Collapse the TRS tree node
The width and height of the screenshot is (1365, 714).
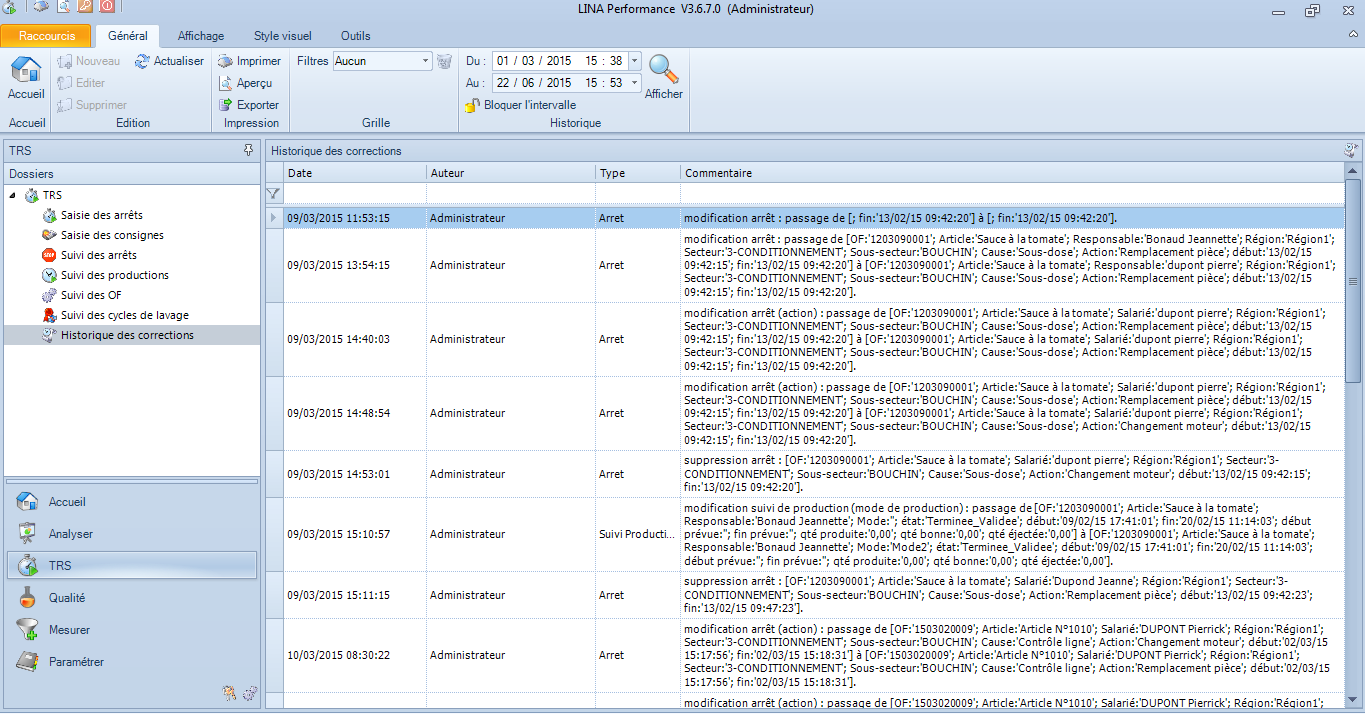[x=12, y=195]
